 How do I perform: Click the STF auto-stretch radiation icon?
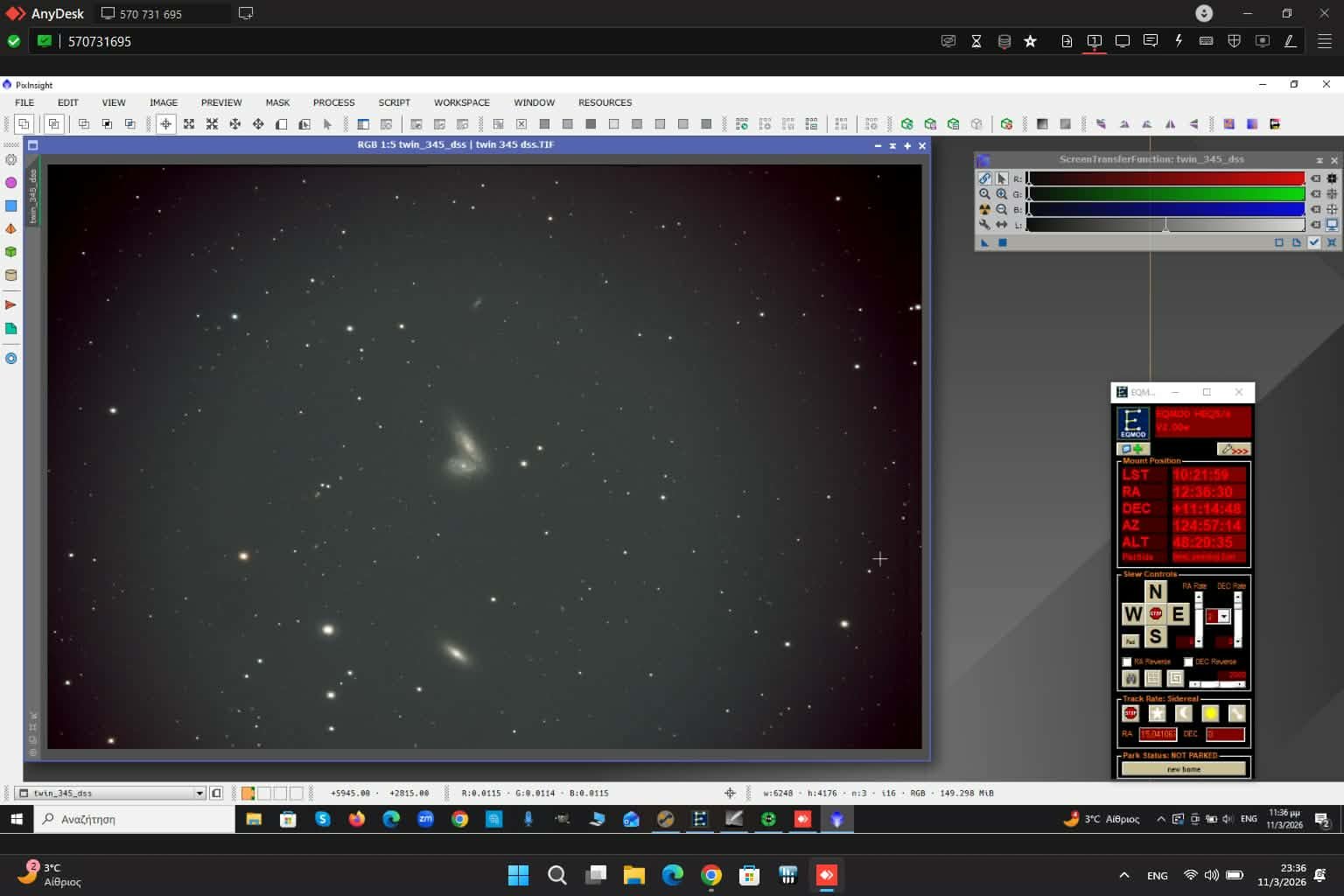pyautogui.click(x=984, y=210)
